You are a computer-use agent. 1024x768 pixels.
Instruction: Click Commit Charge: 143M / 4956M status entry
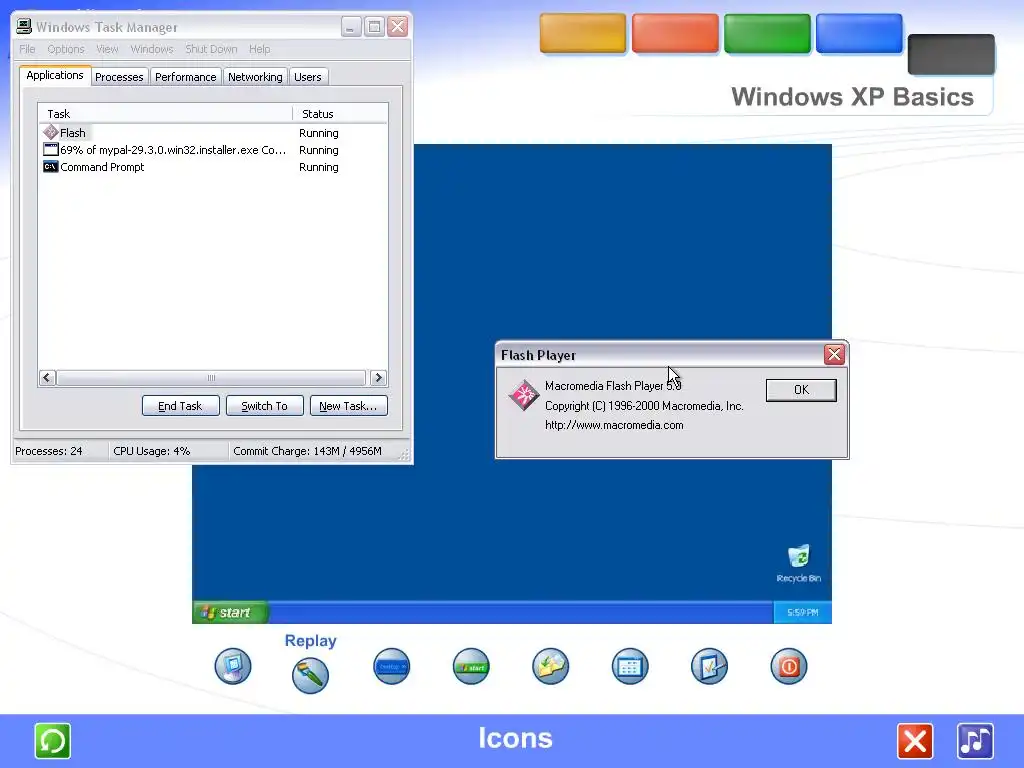307,451
